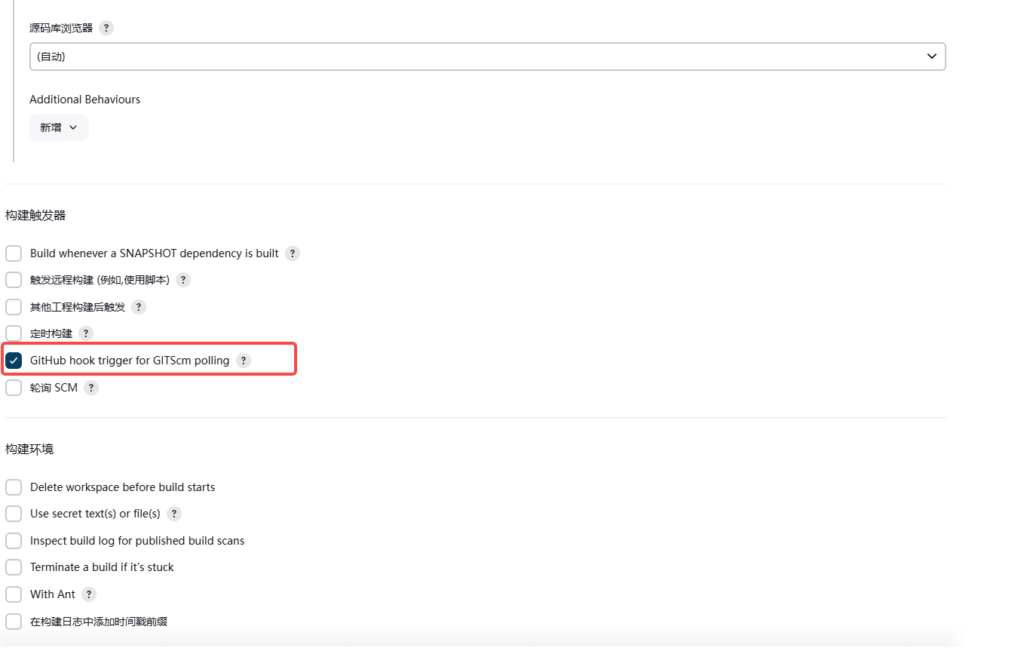Check 在构建日志中添加时间戳前缀 option

click(14, 622)
